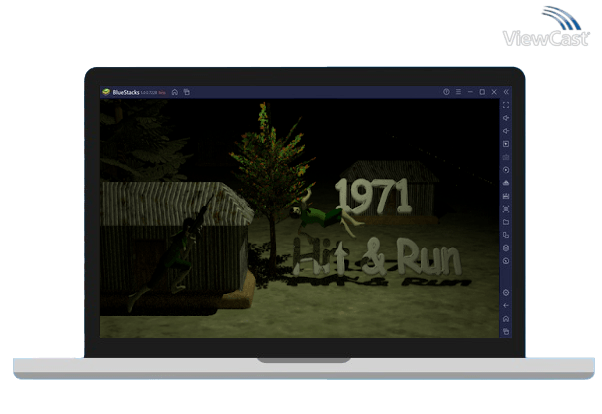Viewport: 602px width, 414px height.
Task: Maximize the BlueStacks window
Action: (482, 92)
